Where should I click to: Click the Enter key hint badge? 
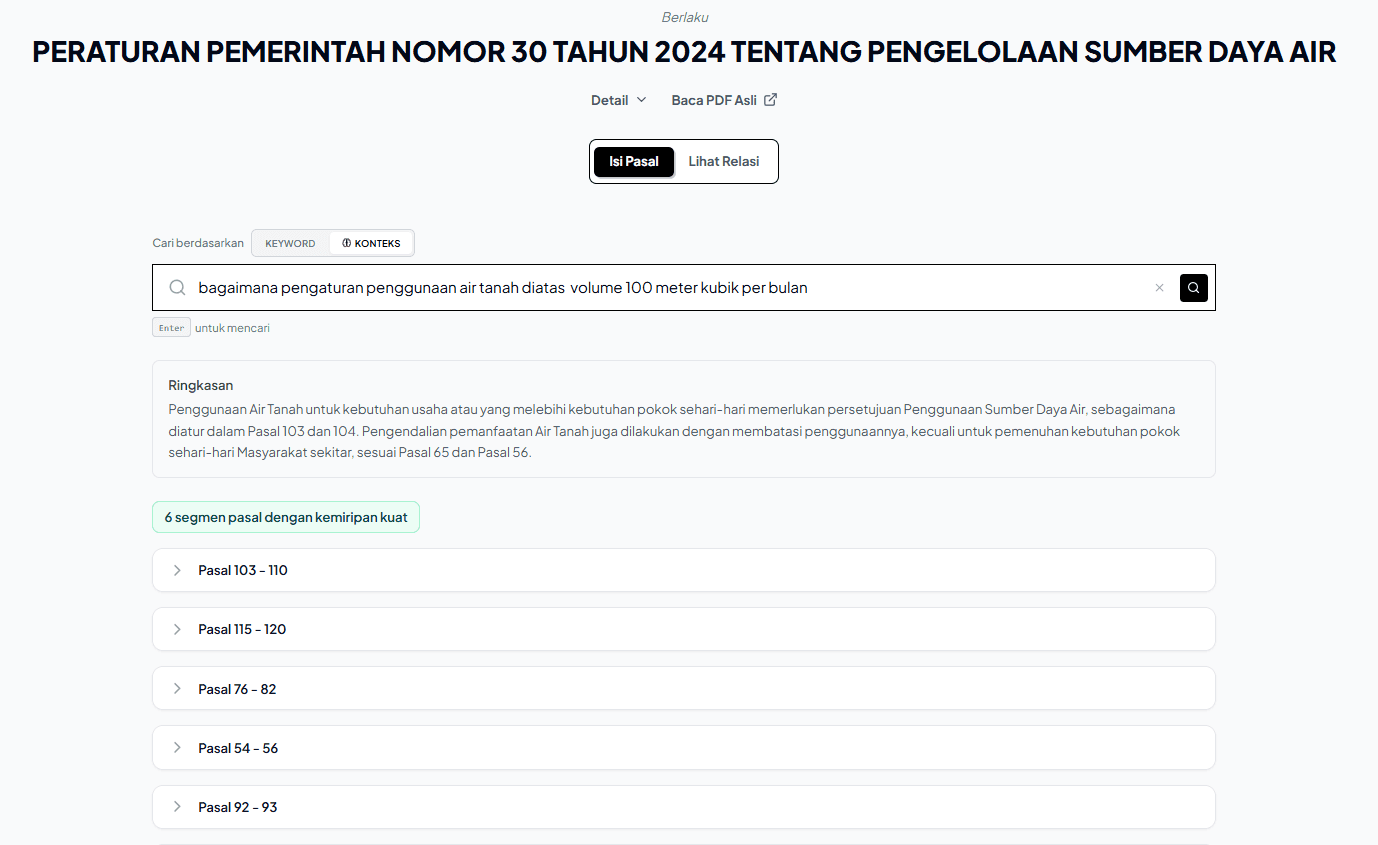click(170, 327)
